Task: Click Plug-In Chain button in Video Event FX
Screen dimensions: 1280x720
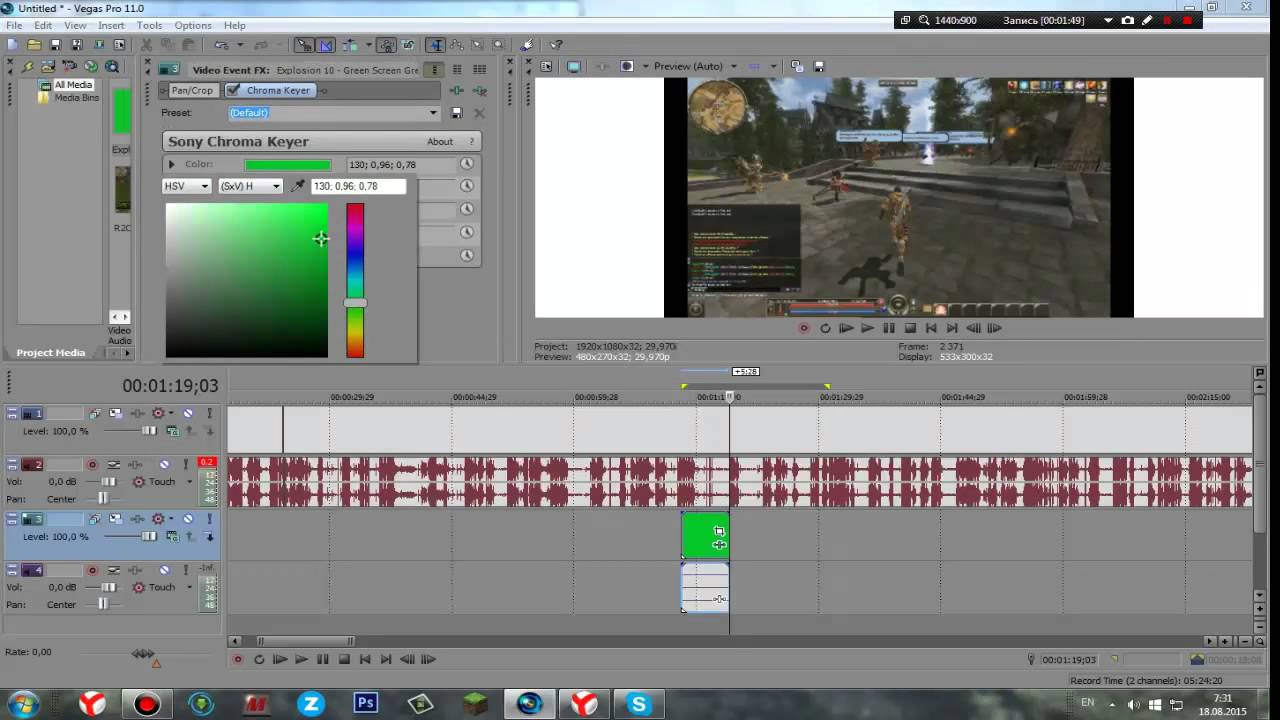Action: (457, 90)
